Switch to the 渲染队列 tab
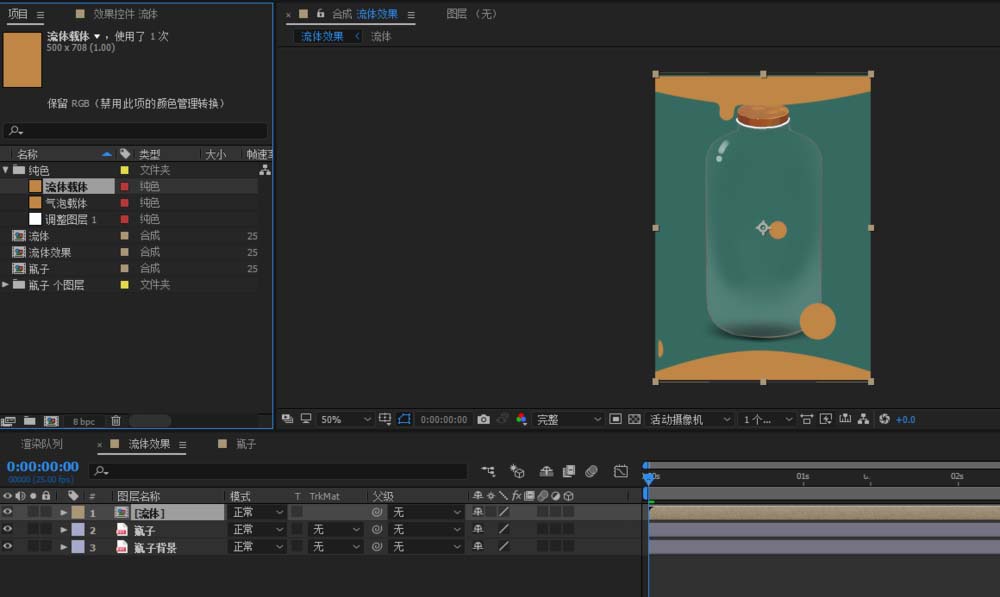 41,444
